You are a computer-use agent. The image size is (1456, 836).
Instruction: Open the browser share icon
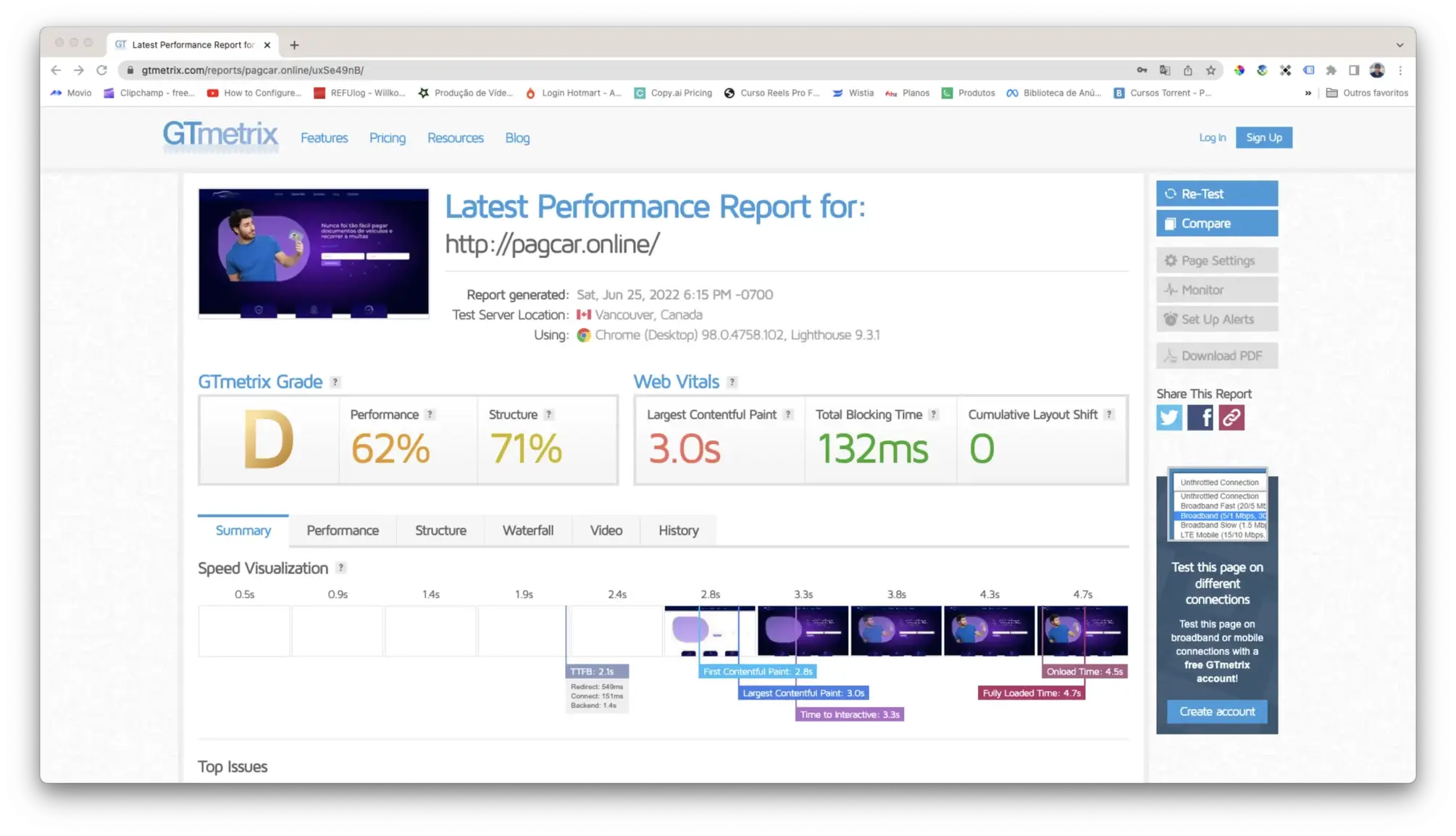coord(1188,70)
